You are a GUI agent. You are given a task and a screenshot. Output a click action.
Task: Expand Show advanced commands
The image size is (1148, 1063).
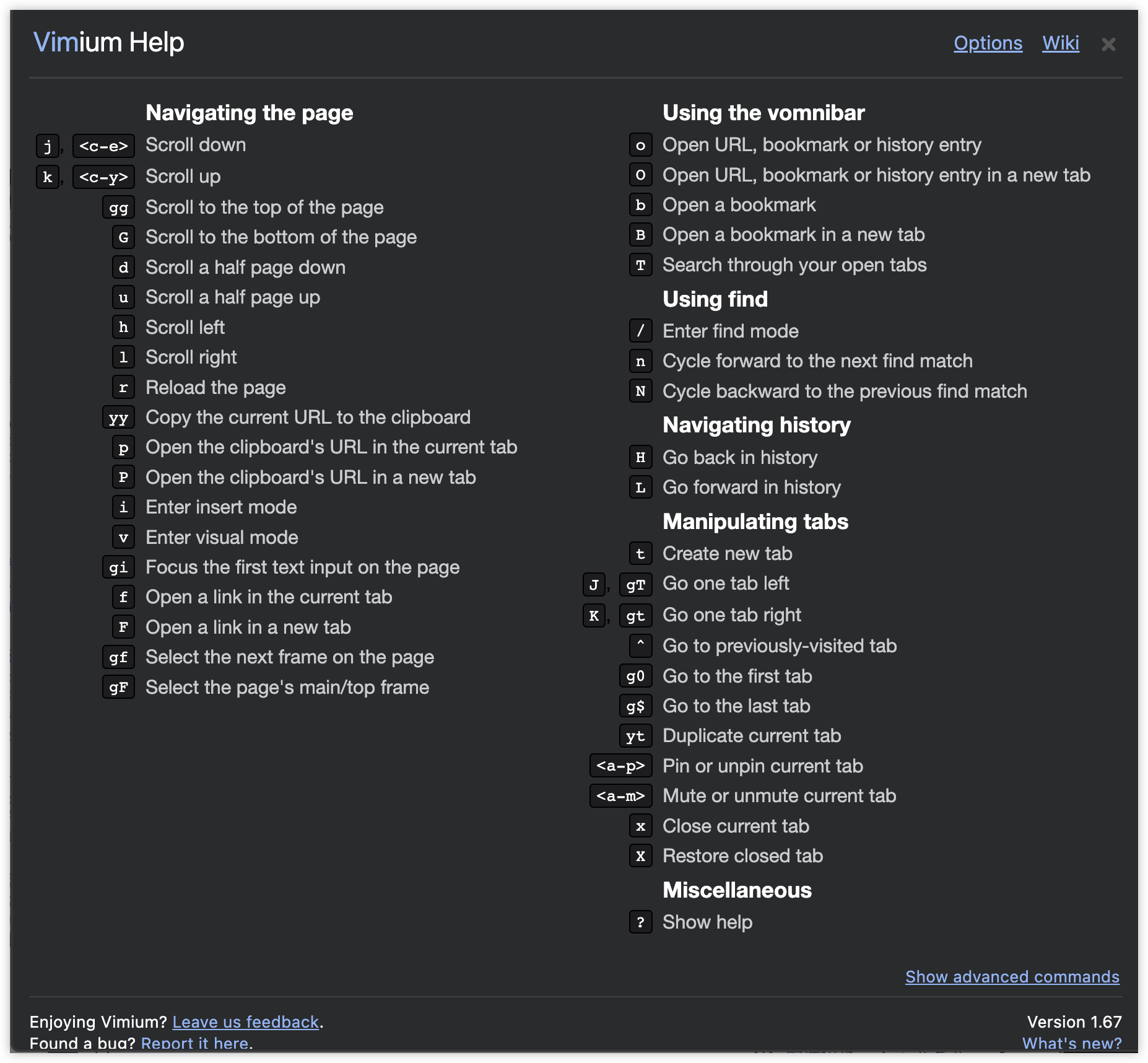(x=1012, y=977)
